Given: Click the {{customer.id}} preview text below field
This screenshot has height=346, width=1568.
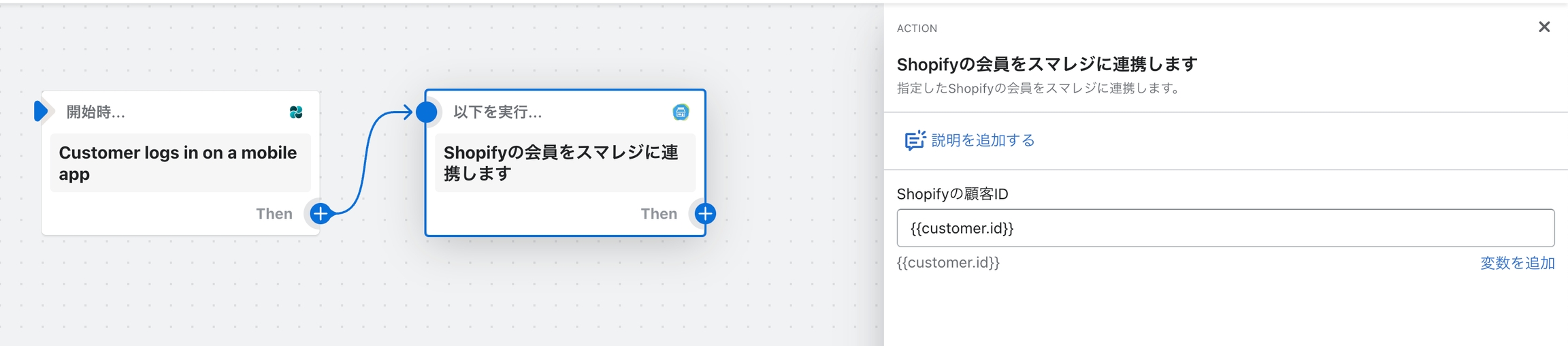Looking at the screenshot, I should click(948, 263).
